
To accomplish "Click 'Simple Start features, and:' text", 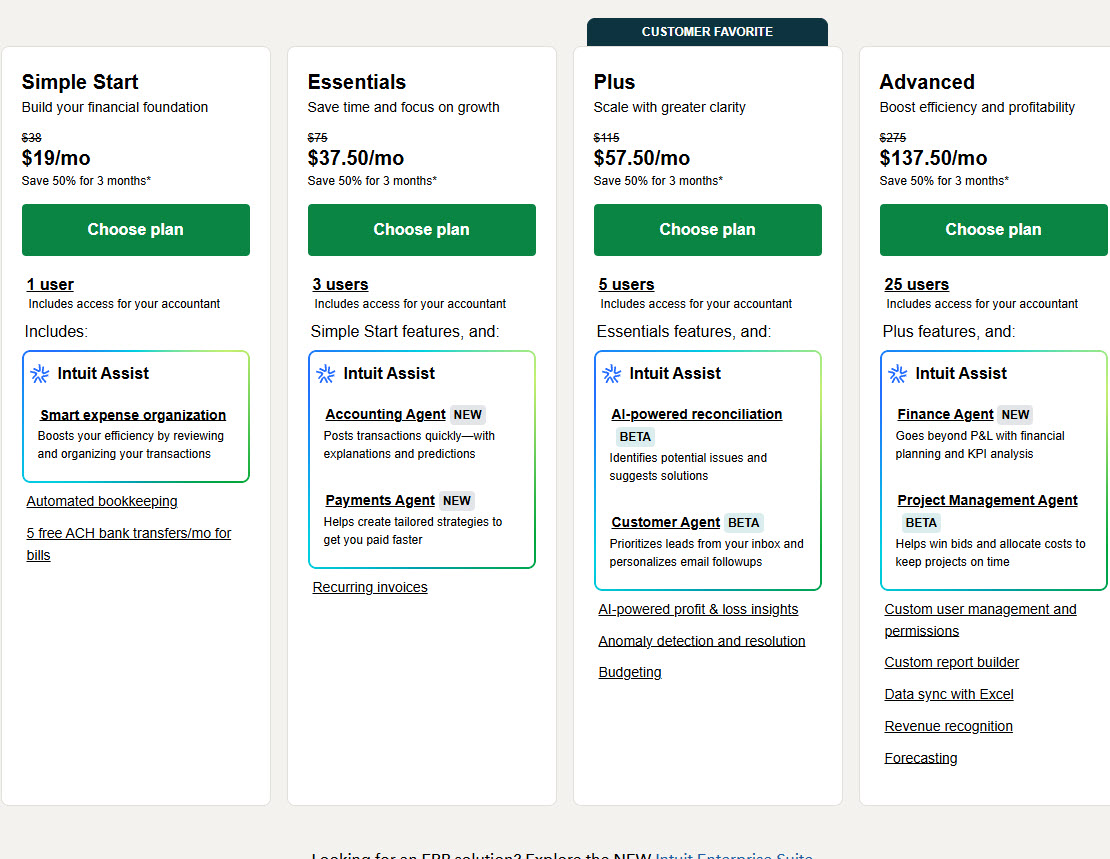I will click(x=405, y=331).
